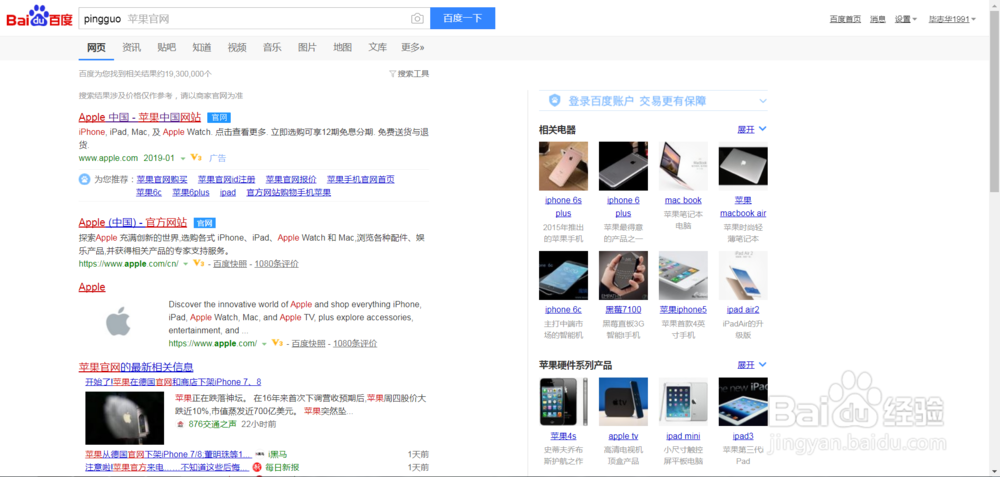Click 官网 badge on Apple (中国) result
This screenshot has width=1000, height=477.
[x=205, y=223]
